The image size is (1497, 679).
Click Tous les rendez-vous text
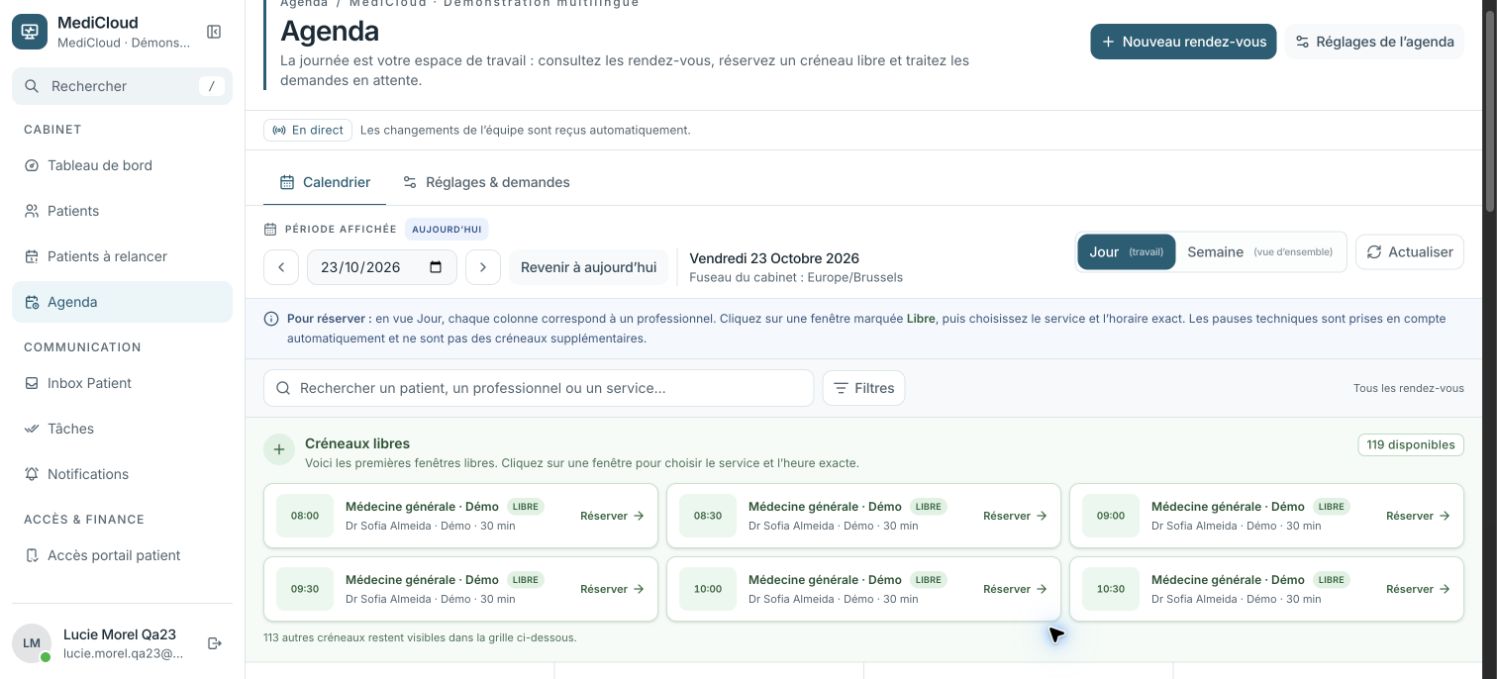tap(1408, 388)
